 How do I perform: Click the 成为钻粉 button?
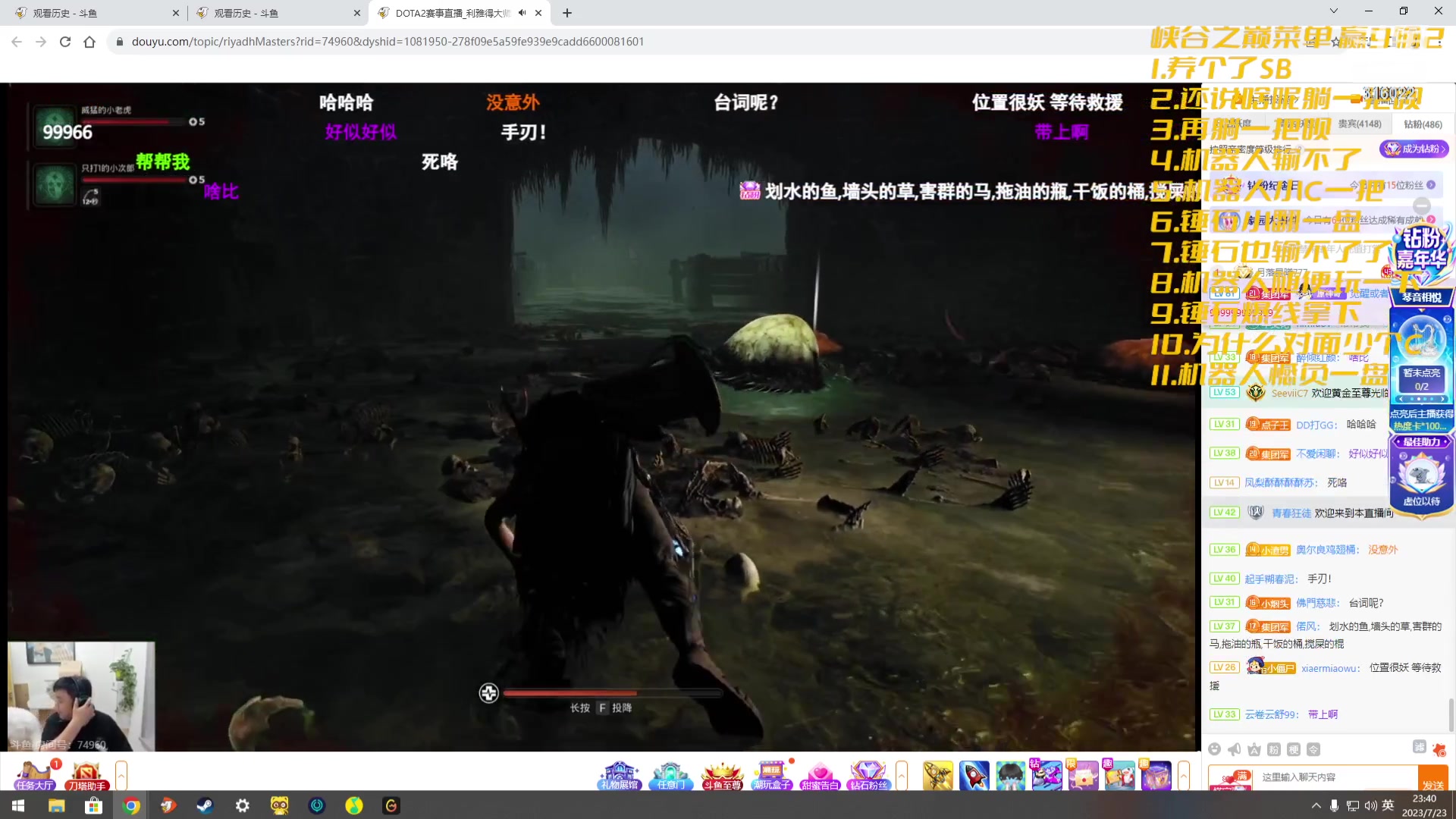(1414, 149)
